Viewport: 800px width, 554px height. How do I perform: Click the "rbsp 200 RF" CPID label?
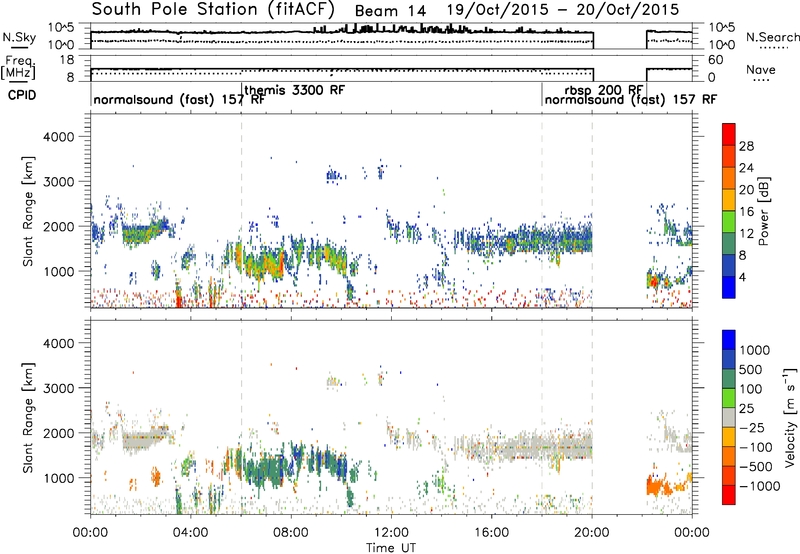click(604, 90)
